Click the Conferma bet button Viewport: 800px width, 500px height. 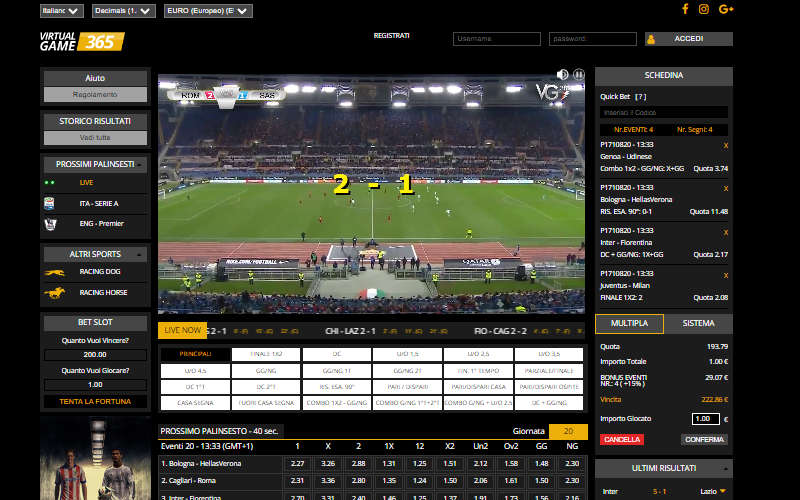[x=705, y=439]
